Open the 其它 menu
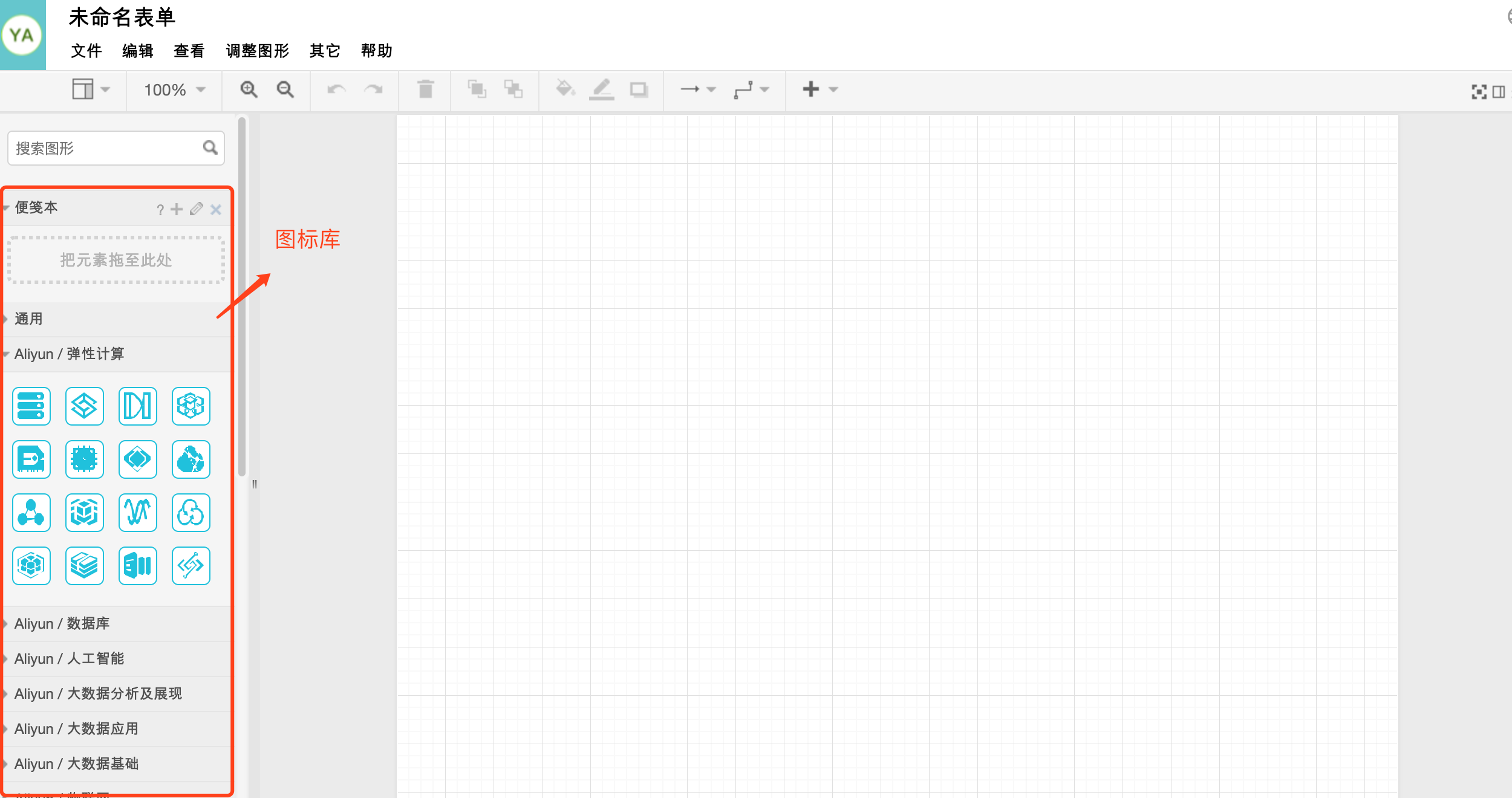This screenshot has height=798, width=1512. (325, 51)
